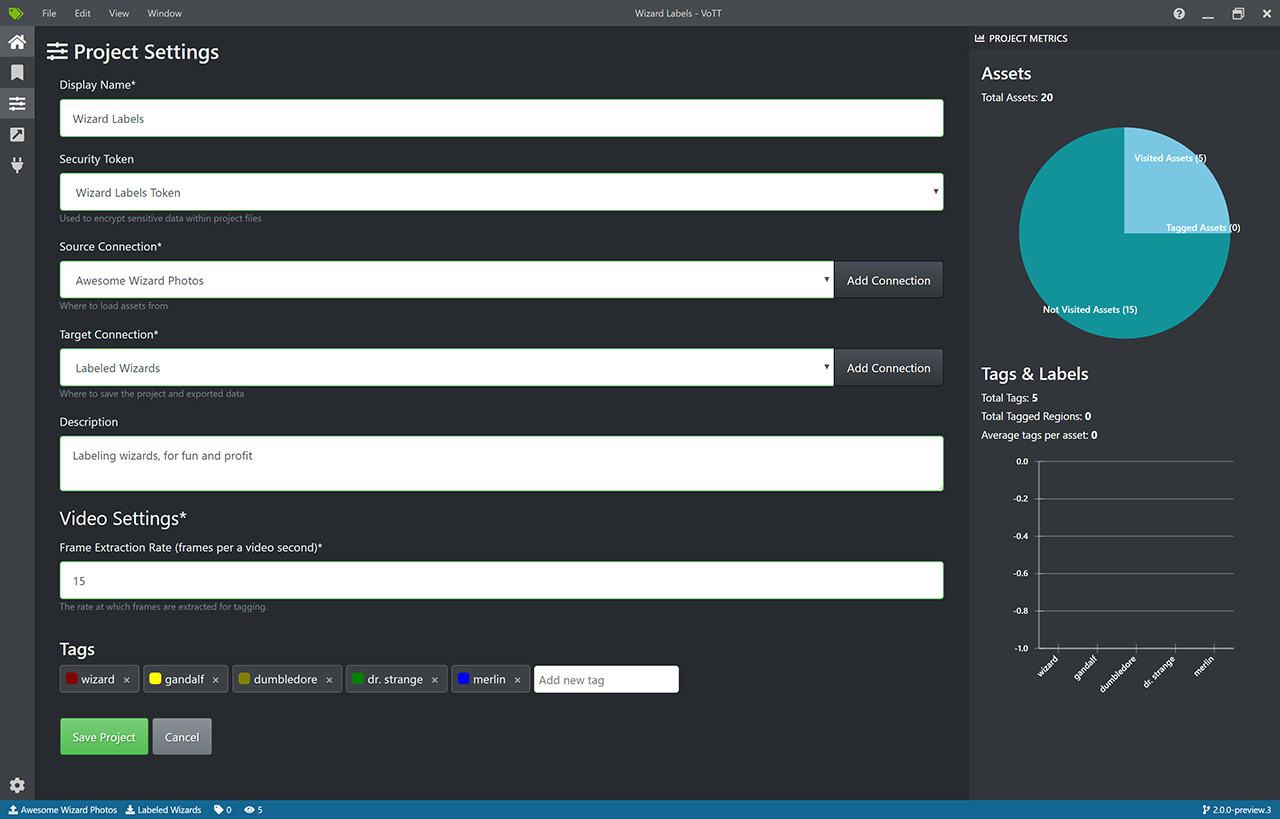The width and height of the screenshot is (1280, 819).
Task: Remove the merlin tag
Action: (x=517, y=680)
